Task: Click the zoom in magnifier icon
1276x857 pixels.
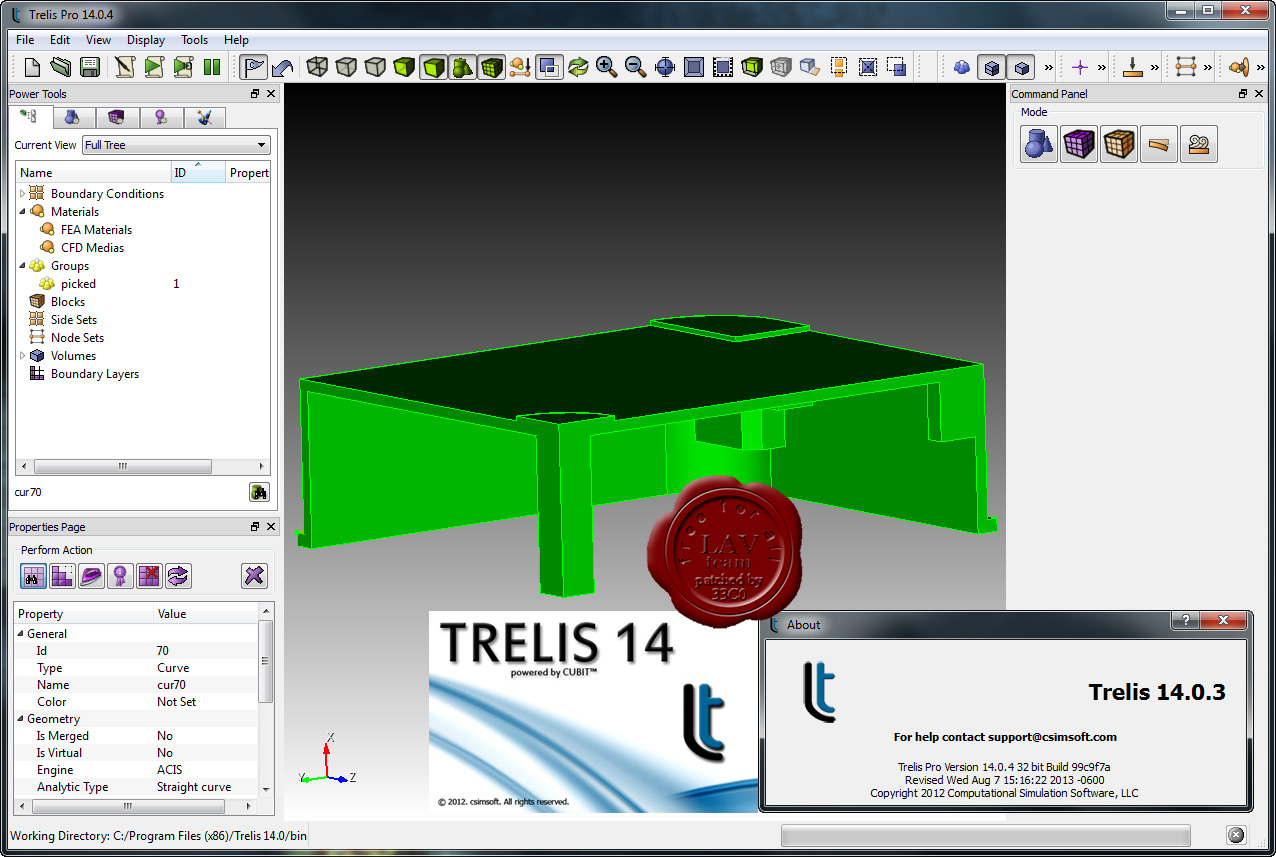Action: coord(606,67)
